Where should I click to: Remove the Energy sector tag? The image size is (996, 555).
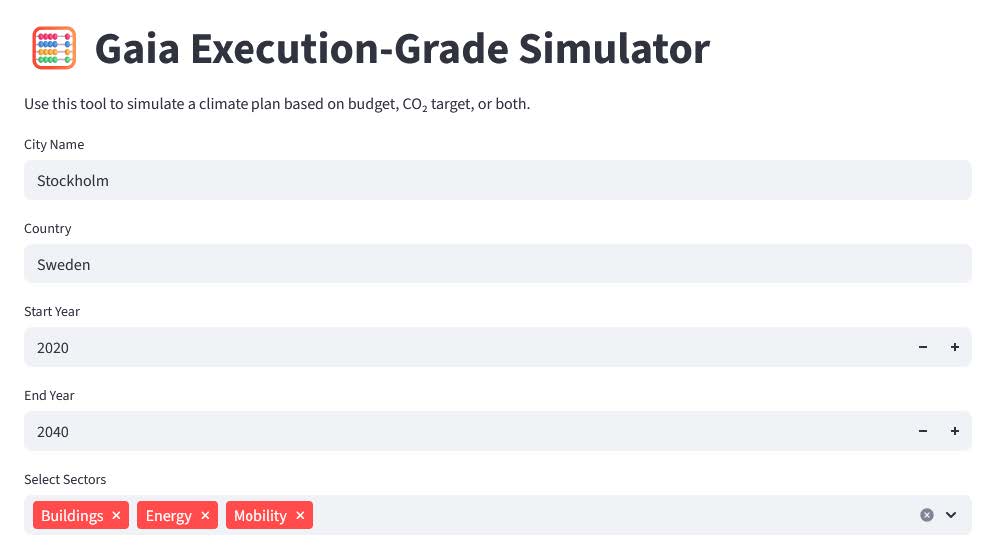click(x=205, y=516)
